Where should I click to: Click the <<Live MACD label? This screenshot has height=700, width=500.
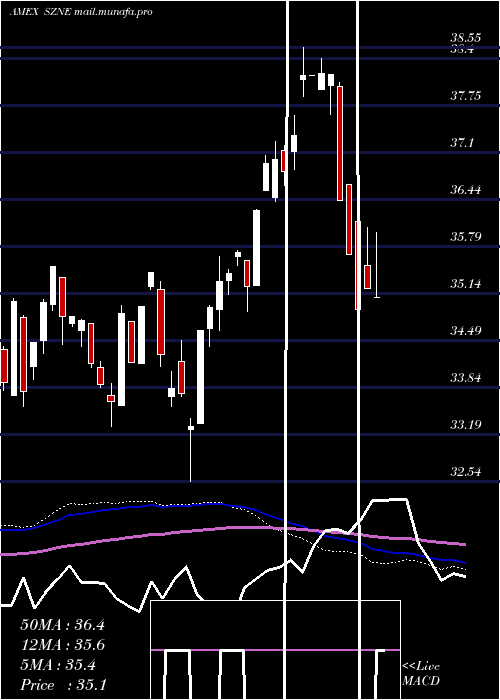(x=421, y=674)
